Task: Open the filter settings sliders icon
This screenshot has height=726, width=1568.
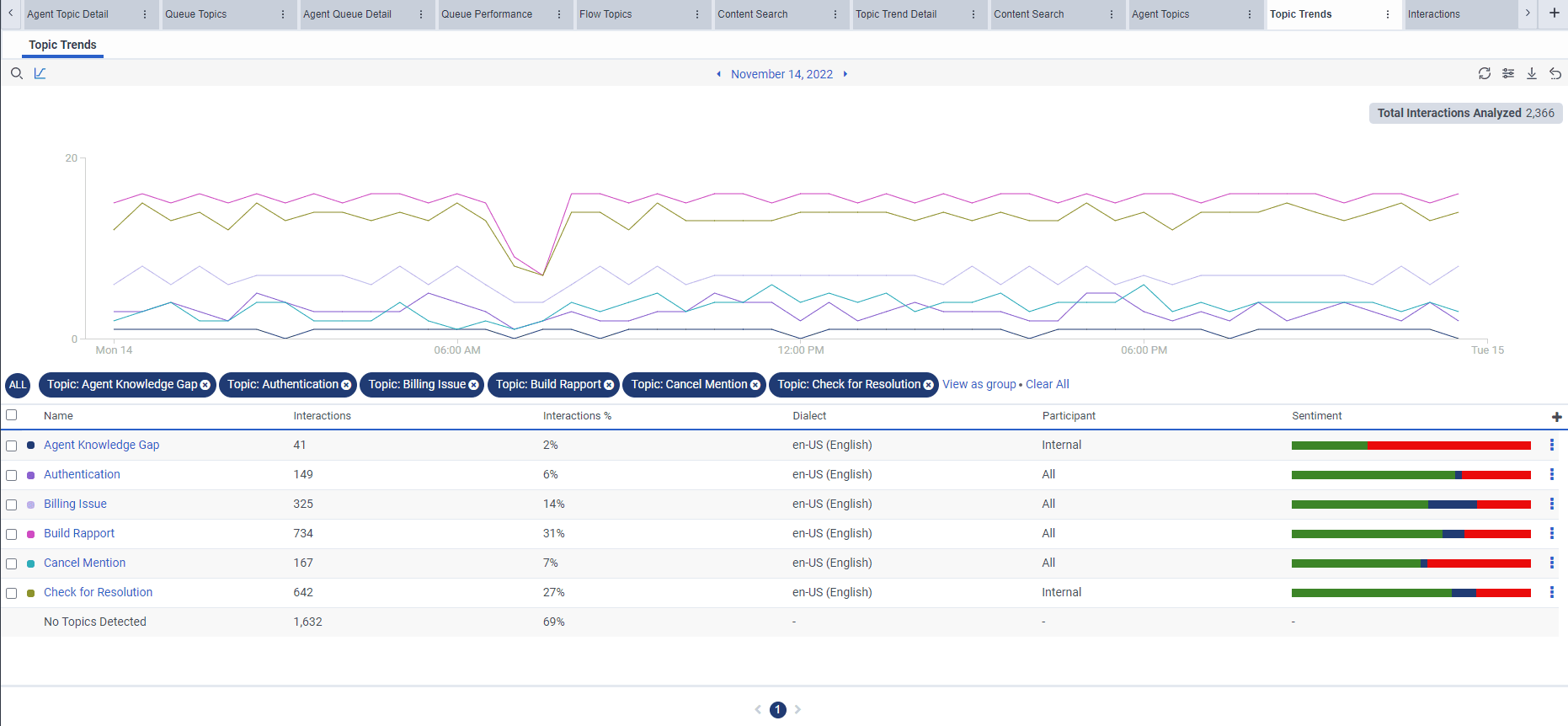Action: point(1507,74)
